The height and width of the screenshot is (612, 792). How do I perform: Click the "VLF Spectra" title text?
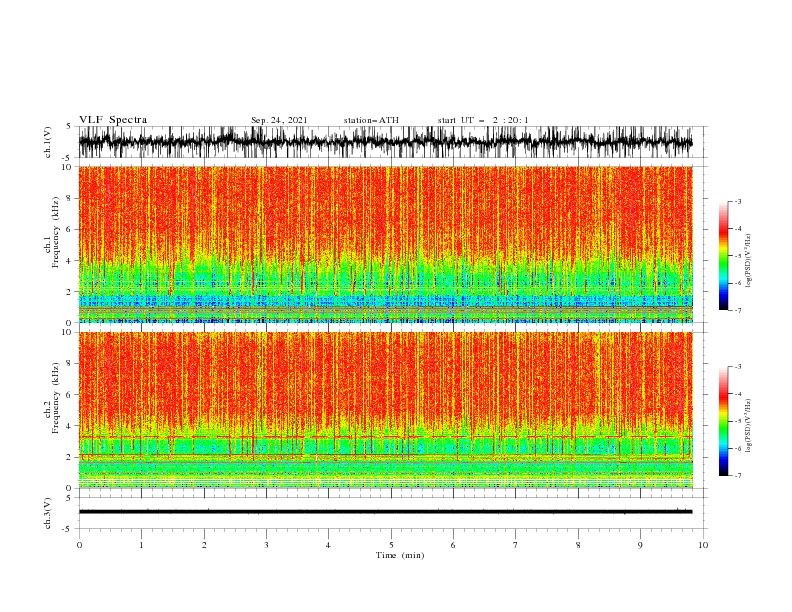click(x=113, y=120)
